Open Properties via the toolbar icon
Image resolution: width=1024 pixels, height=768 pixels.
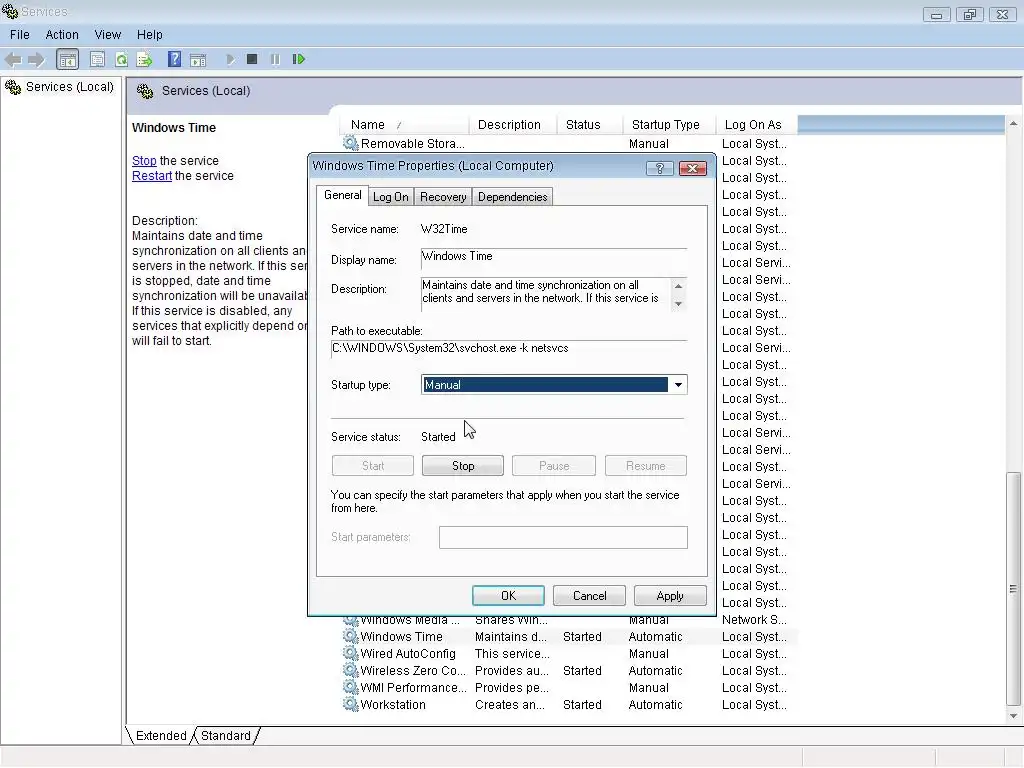point(97,60)
